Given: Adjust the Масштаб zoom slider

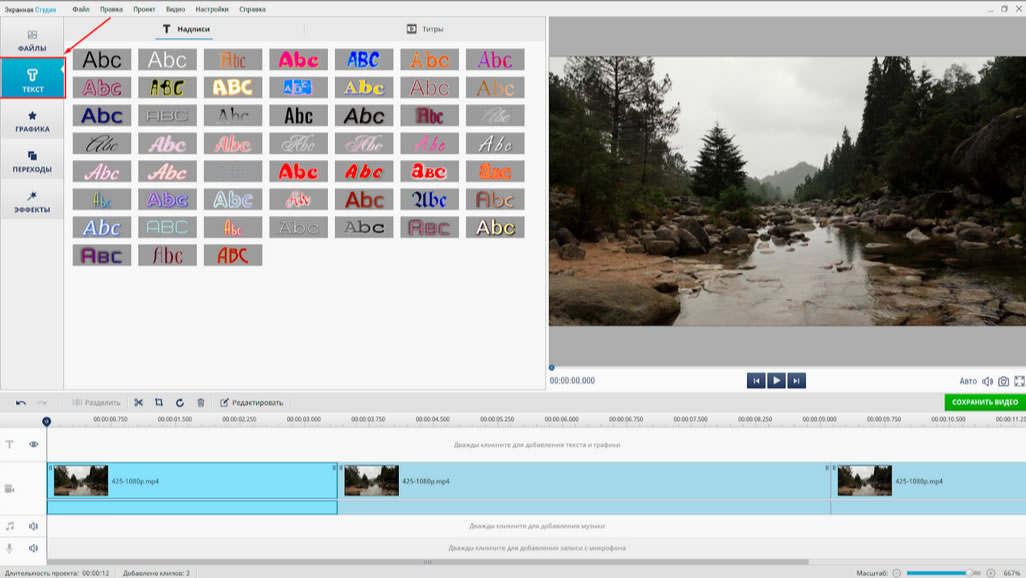Looking at the screenshot, I should 943,573.
